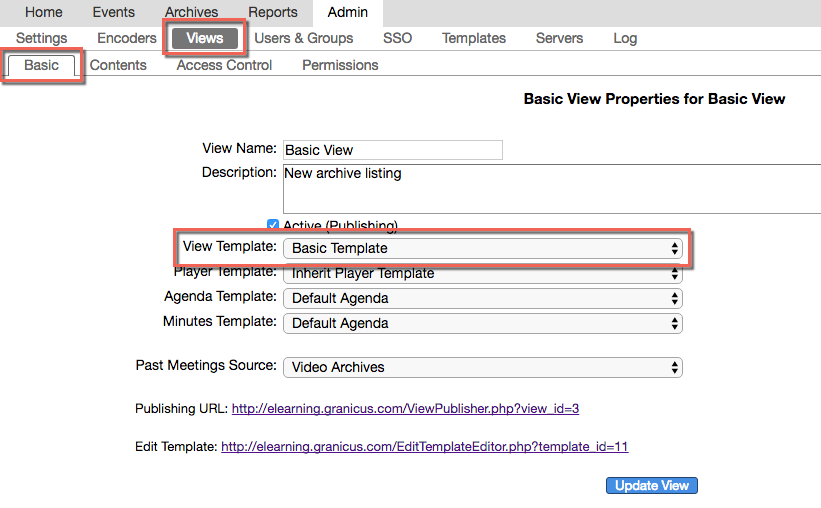Expand the Player Template dropdown
821x508 pixels.
click(483, 274)
